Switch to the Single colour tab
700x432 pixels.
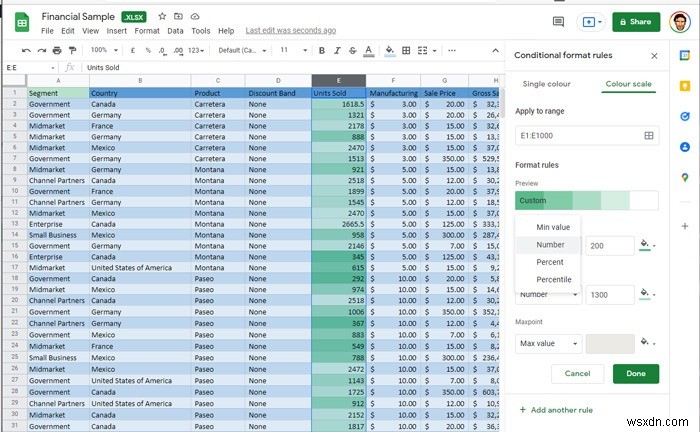[x=546, y=84]
